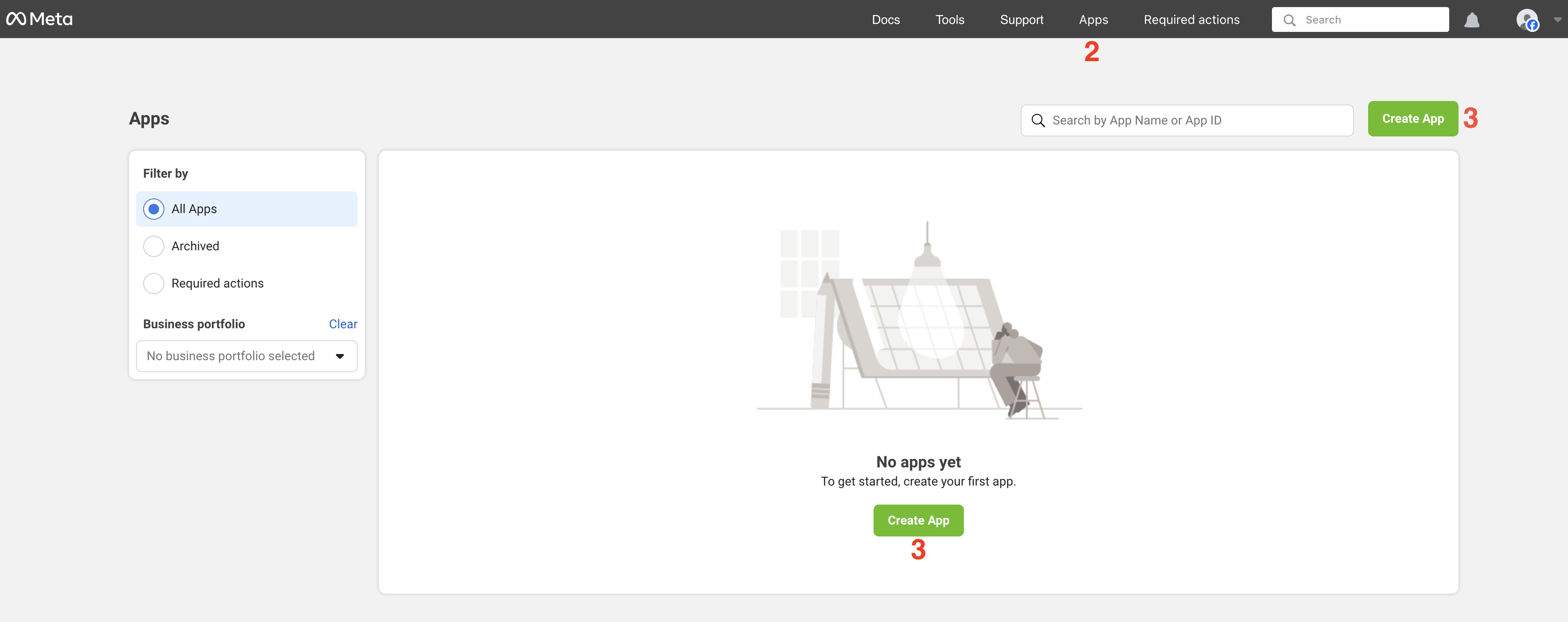Click the business portfolio dropdown arrow
Viewport: 1568px width, 622px height.
(x=339, y=356)
